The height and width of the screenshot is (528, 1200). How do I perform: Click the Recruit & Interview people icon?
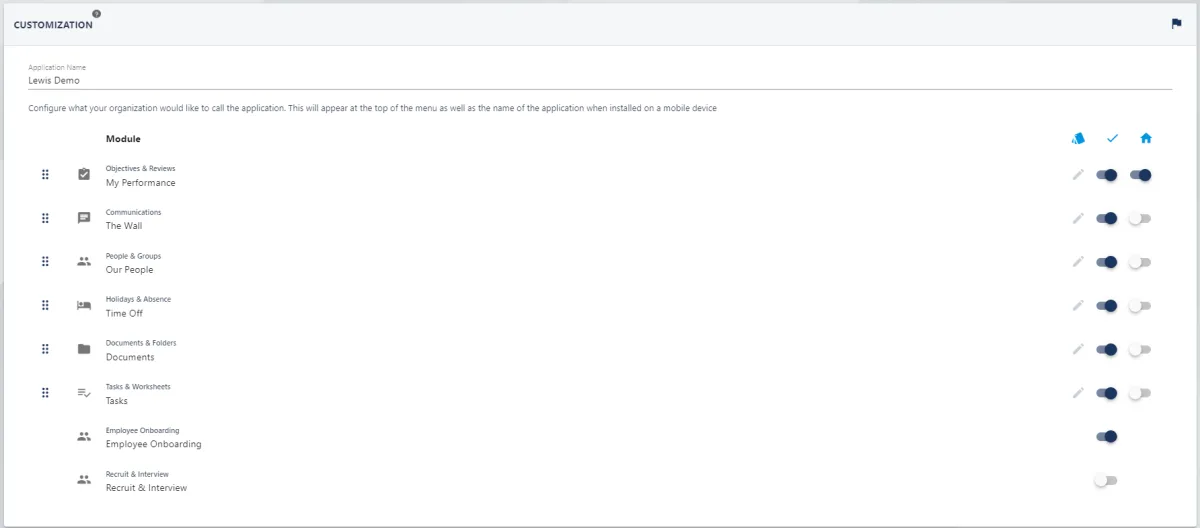[x=84, y=480]
